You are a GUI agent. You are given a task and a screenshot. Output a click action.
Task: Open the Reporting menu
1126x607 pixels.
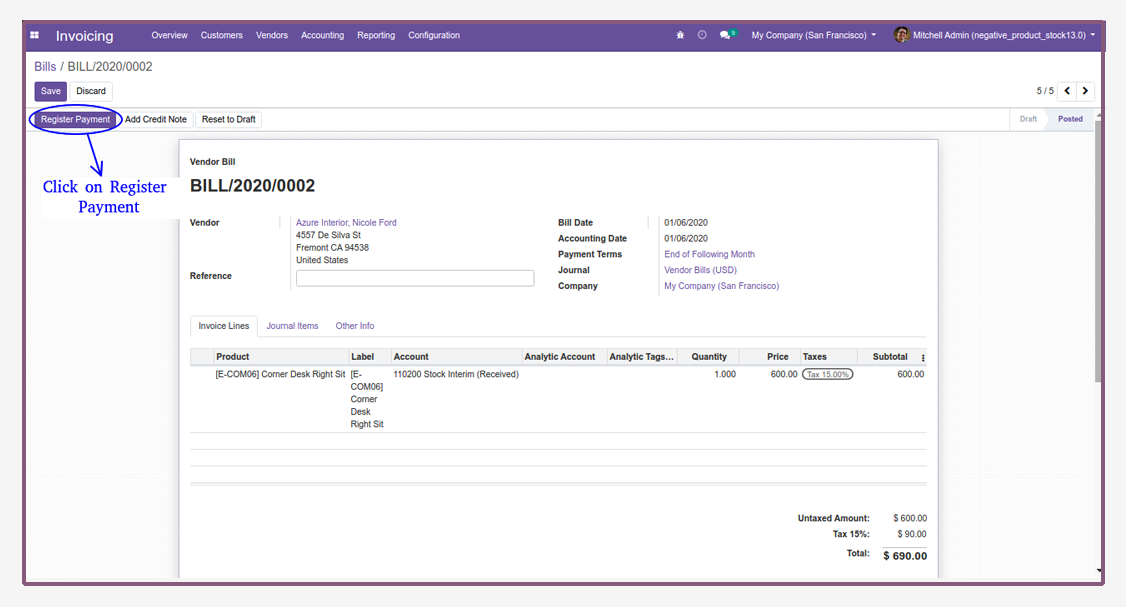[376, 35]
